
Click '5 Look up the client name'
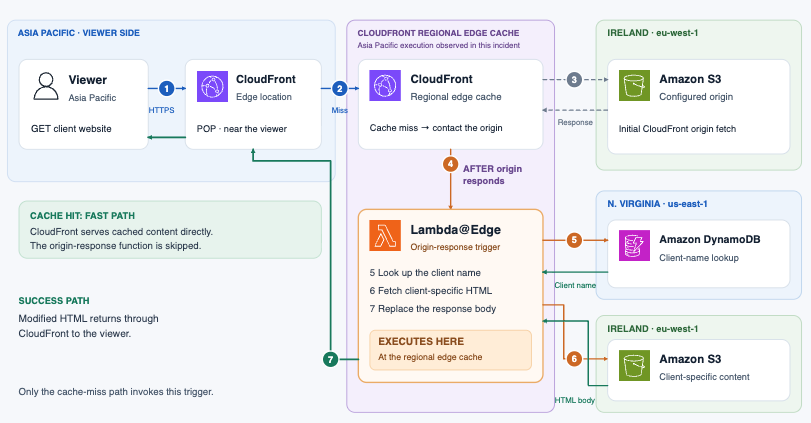click(425, 273)
